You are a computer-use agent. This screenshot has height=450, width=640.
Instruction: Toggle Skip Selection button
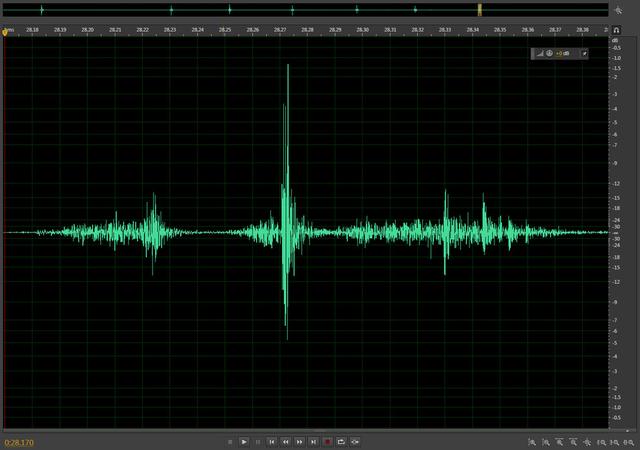pyautogui.click(x=355, y=442)
